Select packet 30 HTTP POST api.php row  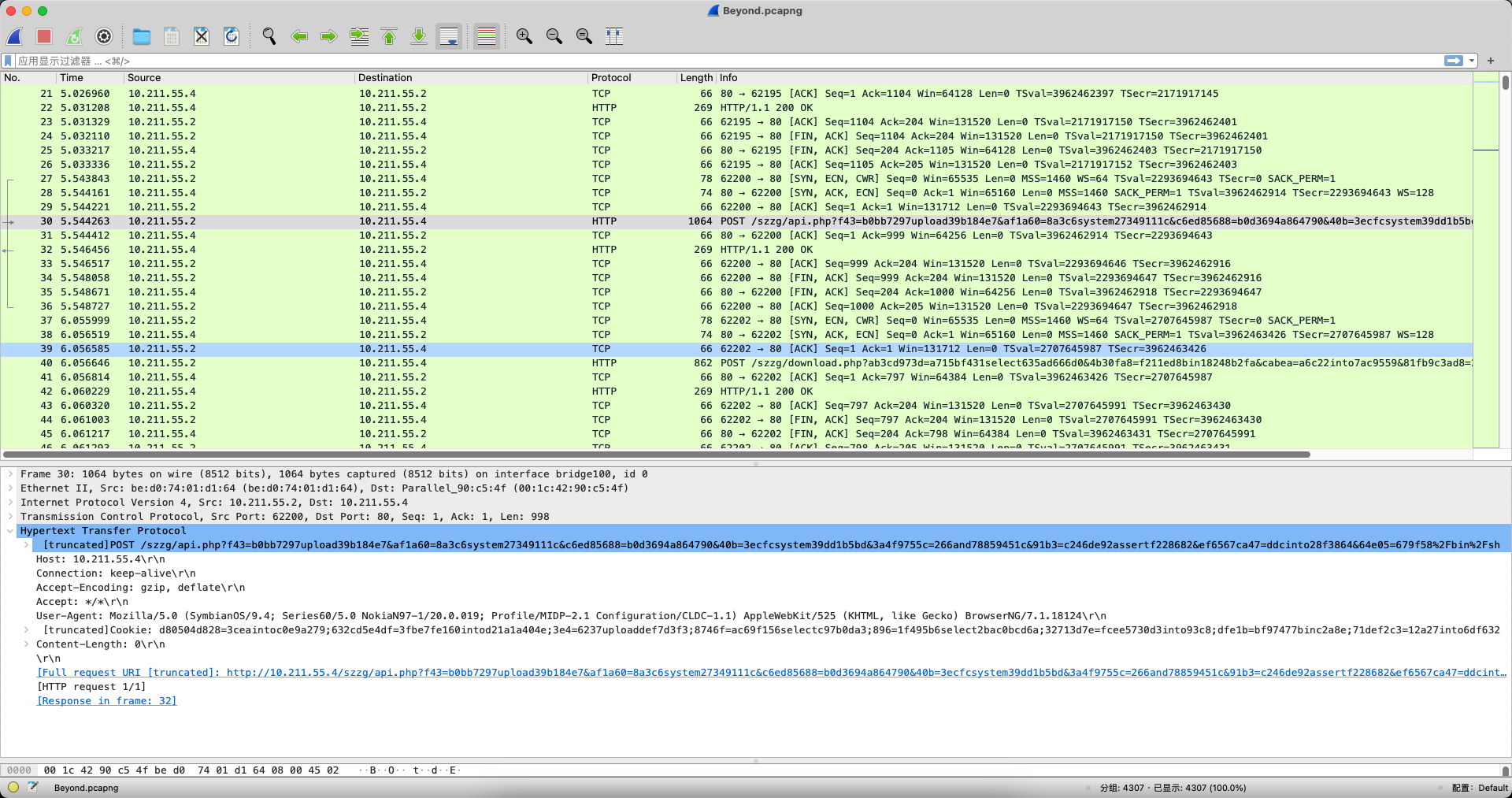[736, 221]
